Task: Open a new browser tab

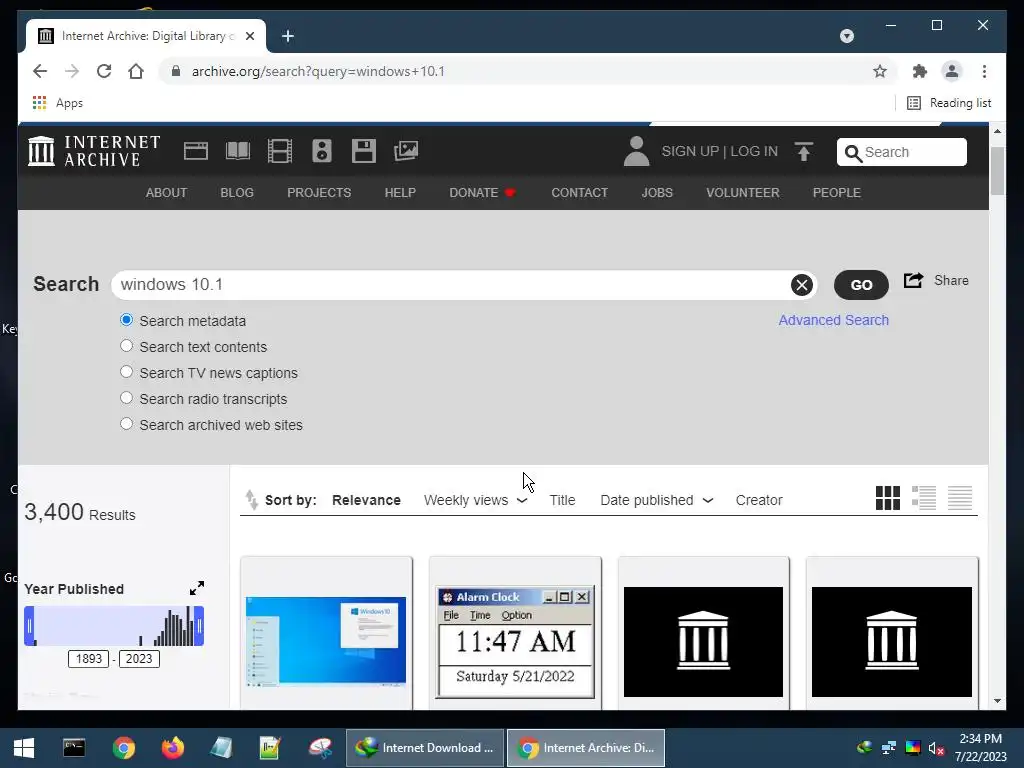Action: 288,36
